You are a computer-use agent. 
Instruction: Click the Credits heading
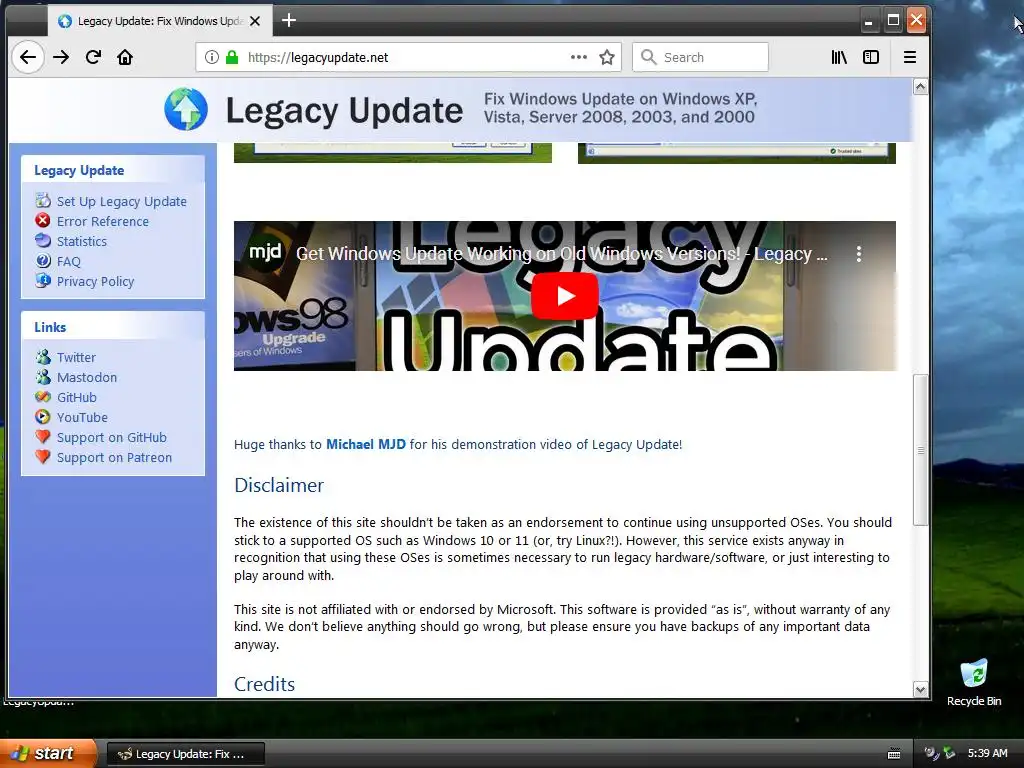pyautogui.click(x=264, y=684)
